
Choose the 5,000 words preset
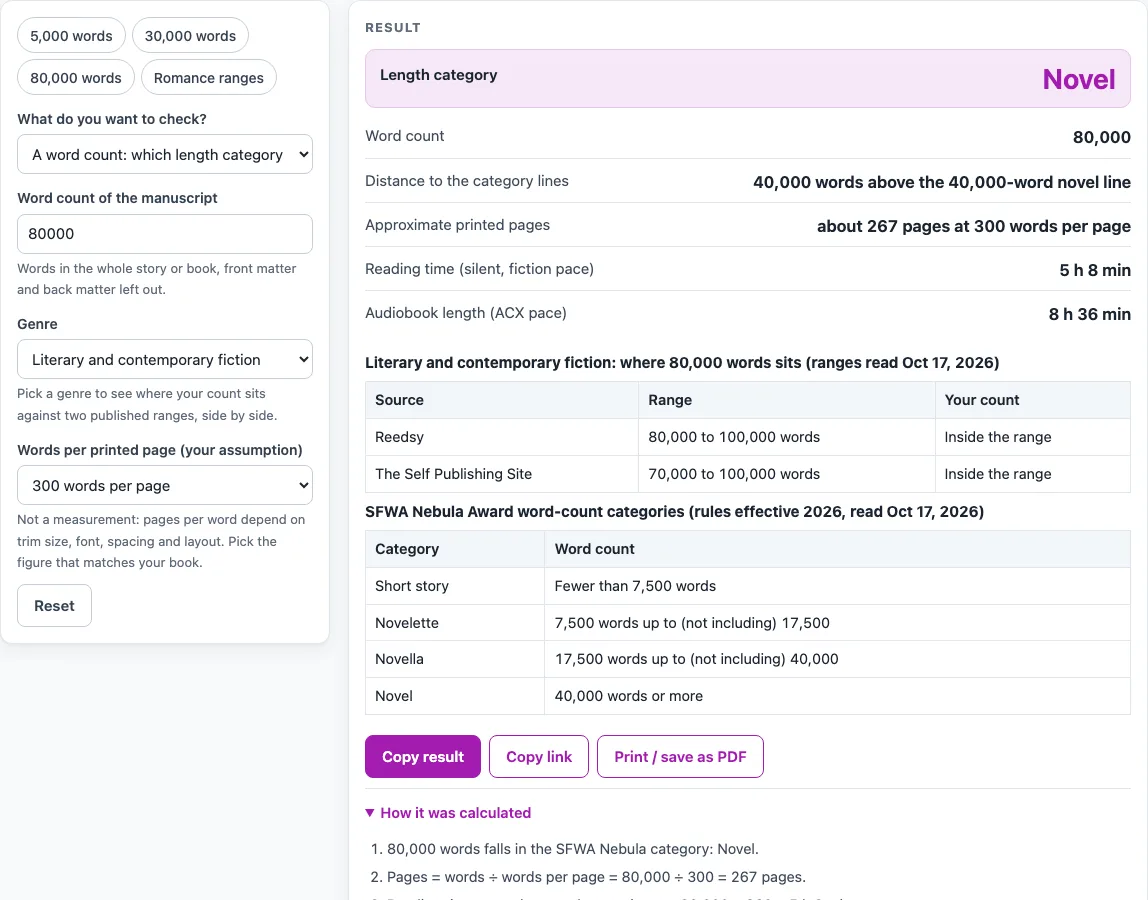pyautogui.click(x=71, y=36)
